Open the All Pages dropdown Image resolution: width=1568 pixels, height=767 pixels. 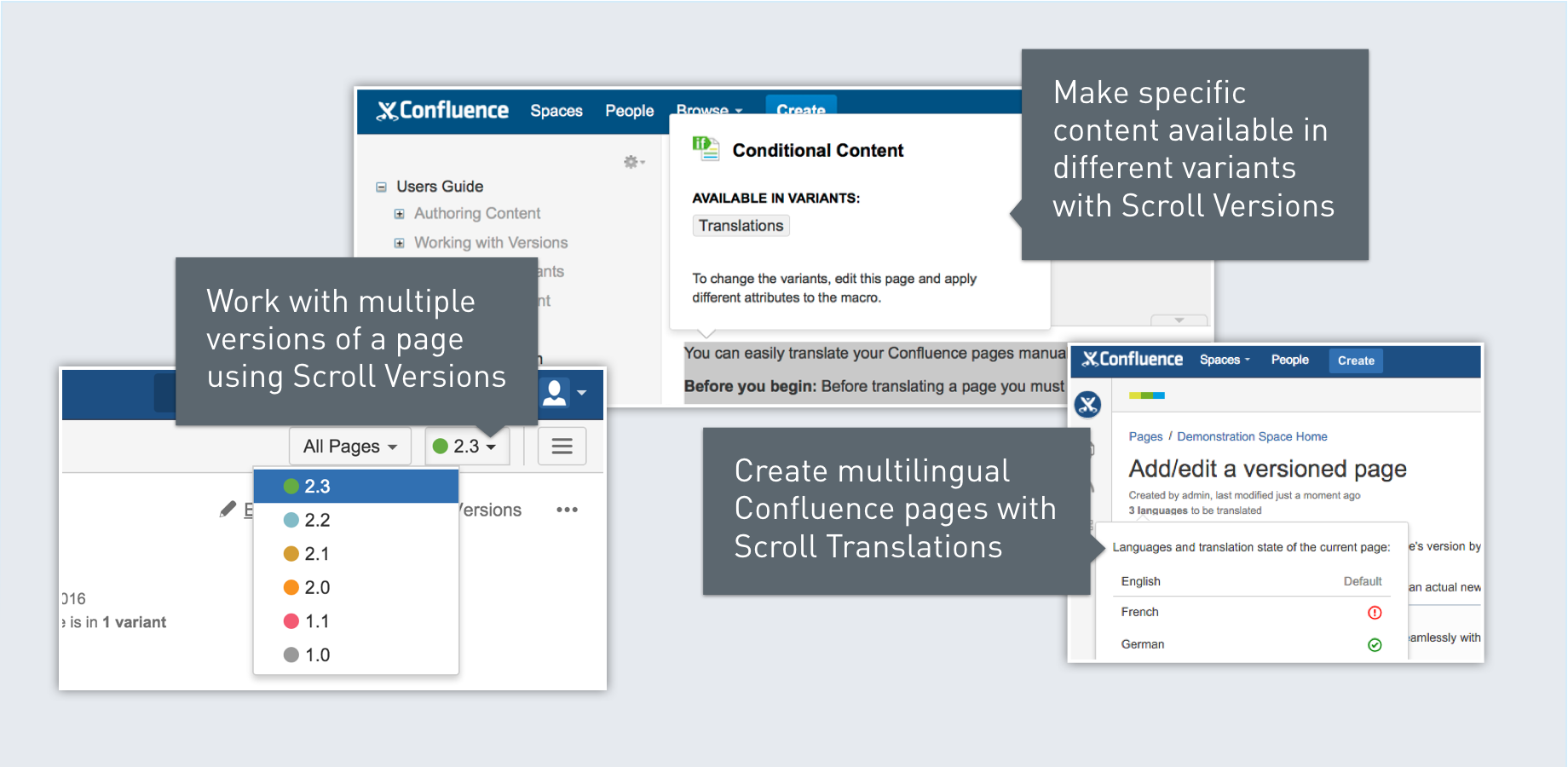[x=350, y=447]
